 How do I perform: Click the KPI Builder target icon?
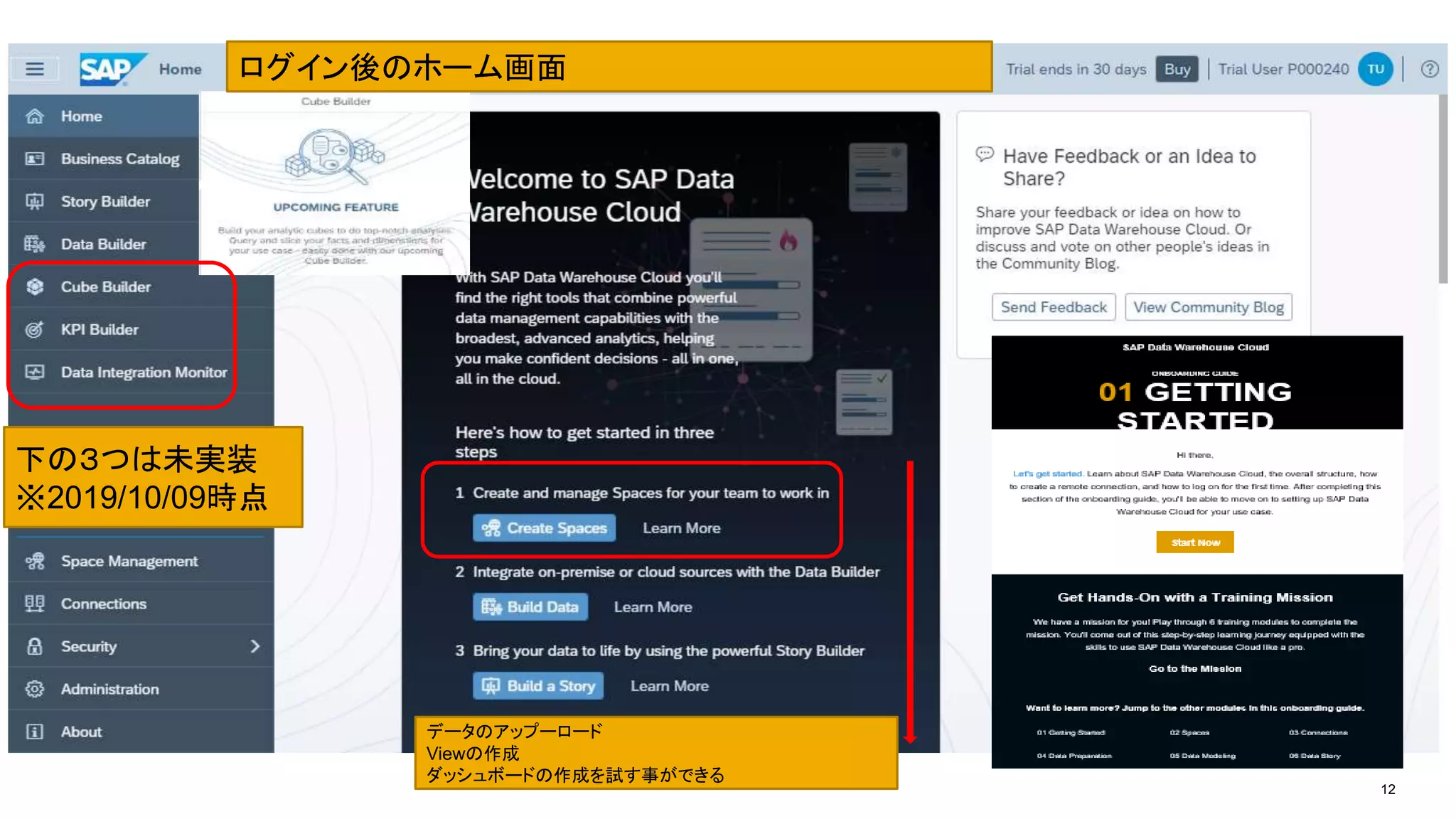tap(34, 329)
